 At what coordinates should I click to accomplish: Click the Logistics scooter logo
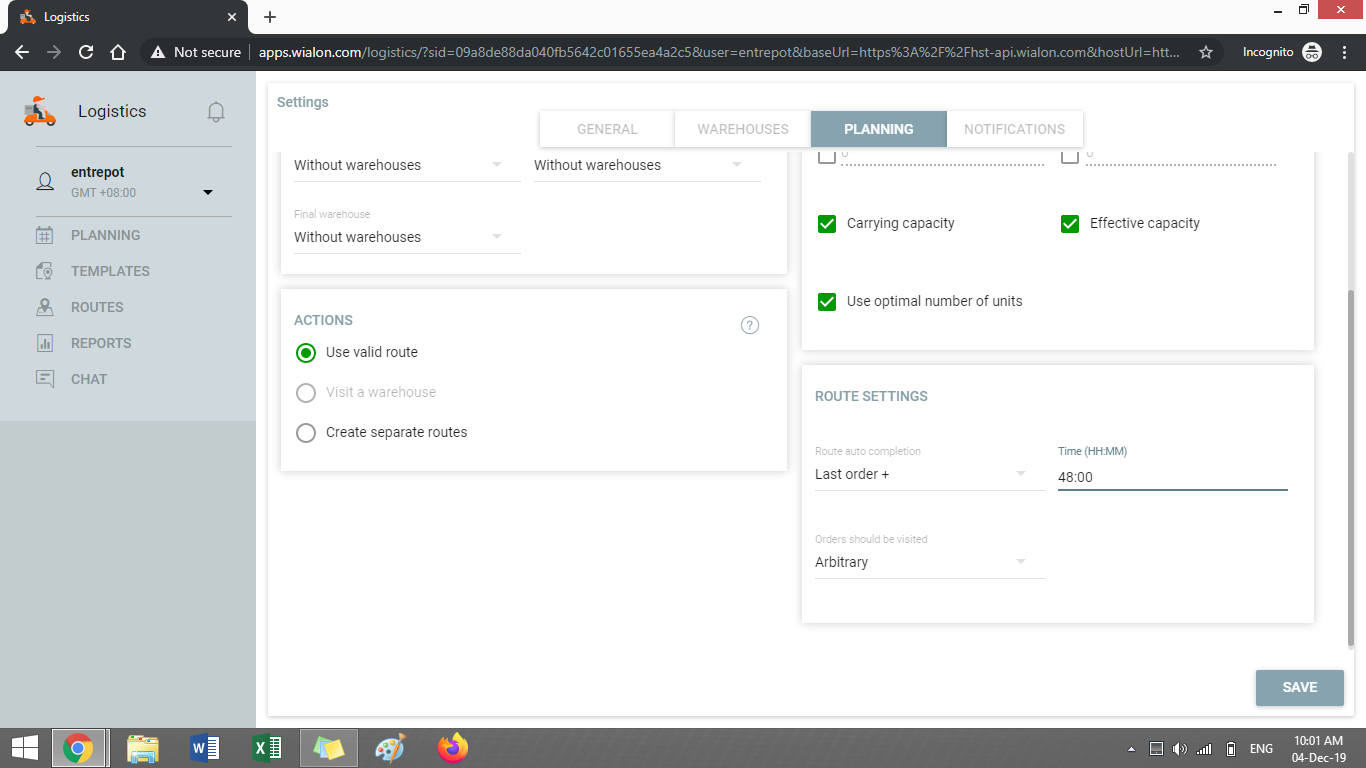tap(40, 111)
